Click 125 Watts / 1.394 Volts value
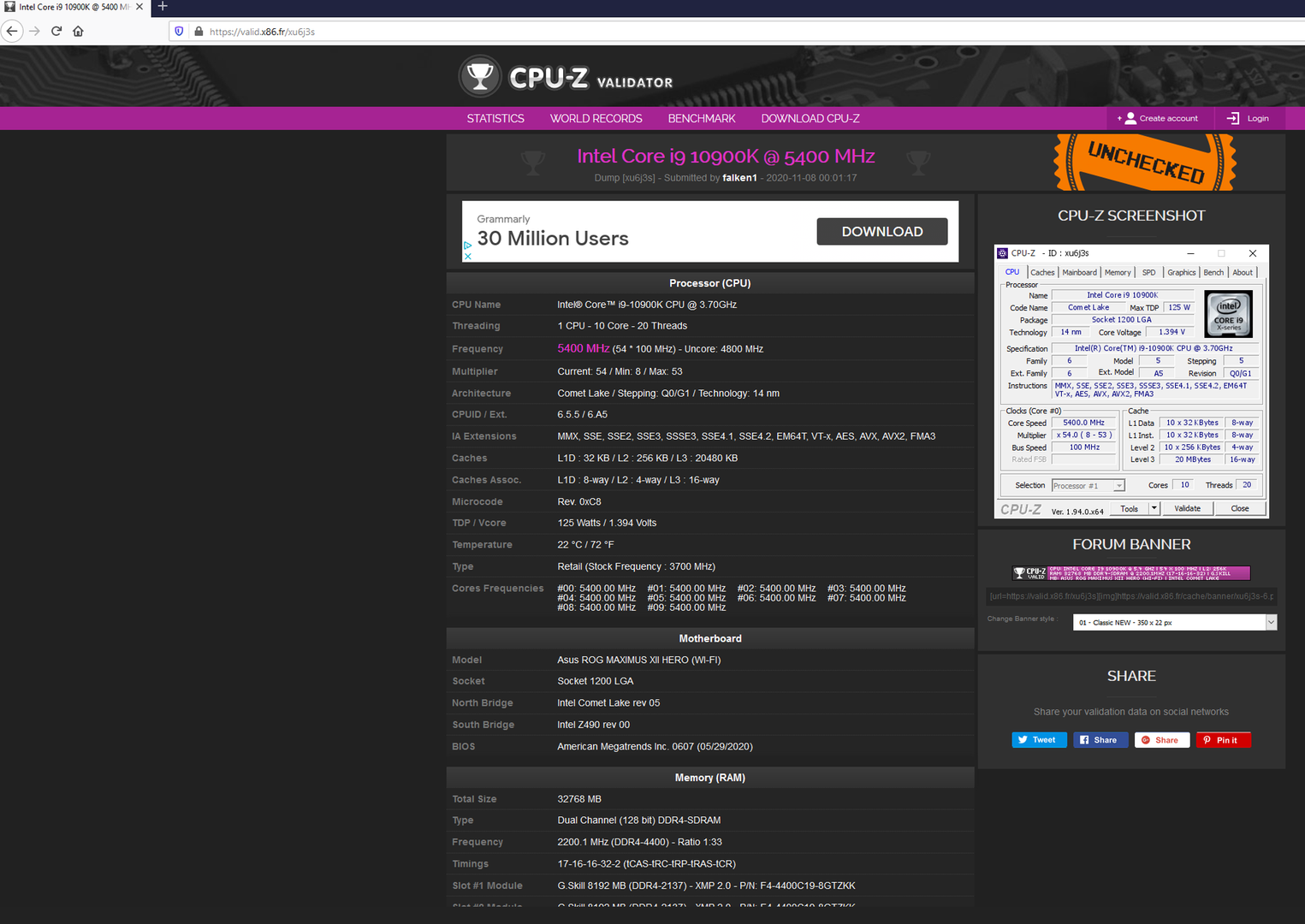Image resolution: width=1305 pixels, height=924 pixels. pos(607,524)
